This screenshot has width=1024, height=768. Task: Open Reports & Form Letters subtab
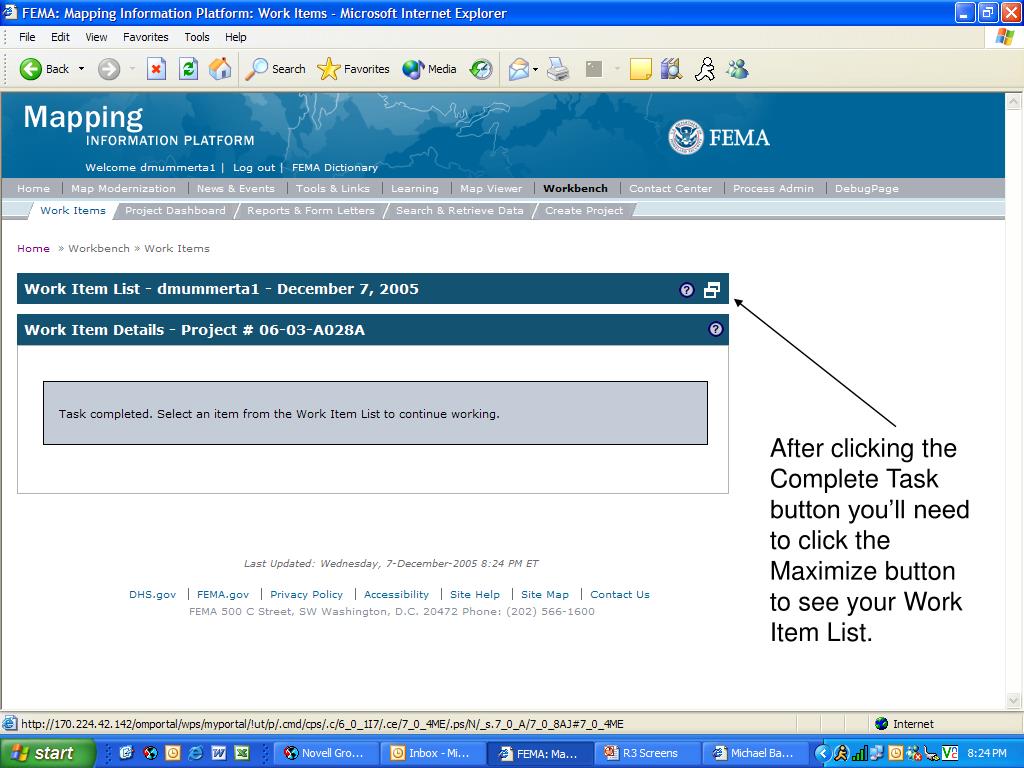(x=311, y=210)
